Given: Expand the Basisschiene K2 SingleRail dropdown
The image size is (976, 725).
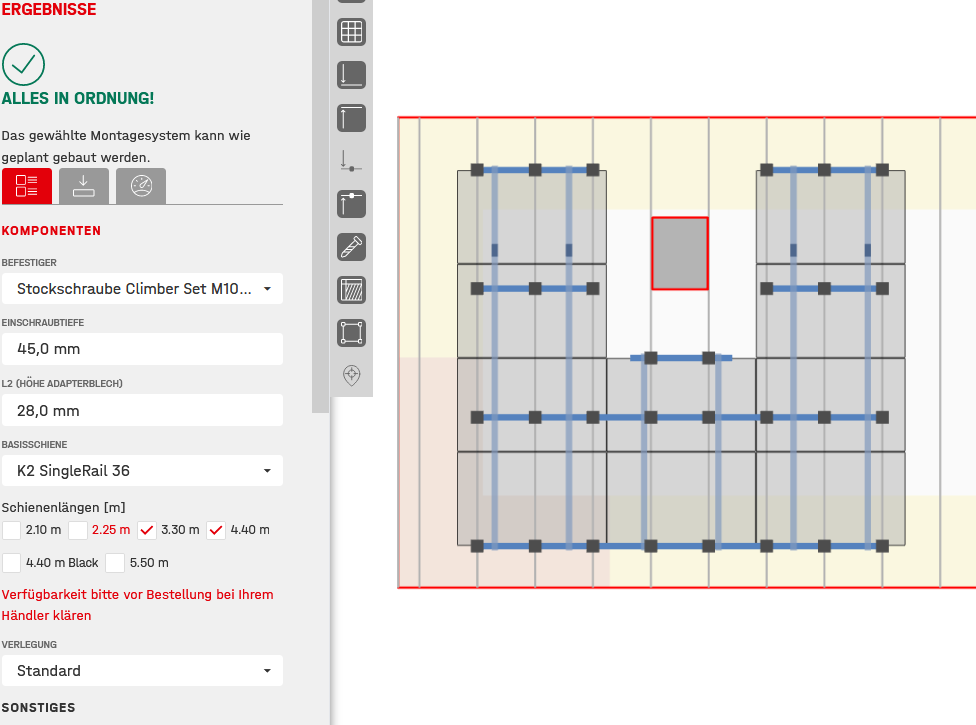Looking at the screenshot, I should point(142,470).
